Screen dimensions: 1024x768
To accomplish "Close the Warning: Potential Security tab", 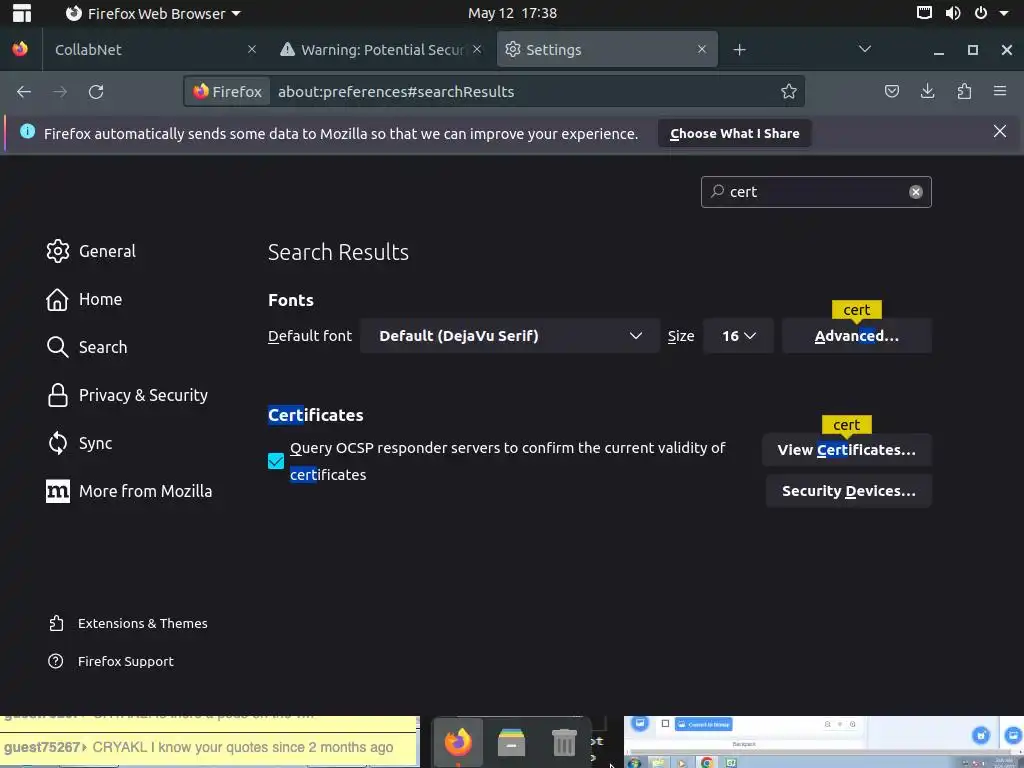I will (477, 49).
